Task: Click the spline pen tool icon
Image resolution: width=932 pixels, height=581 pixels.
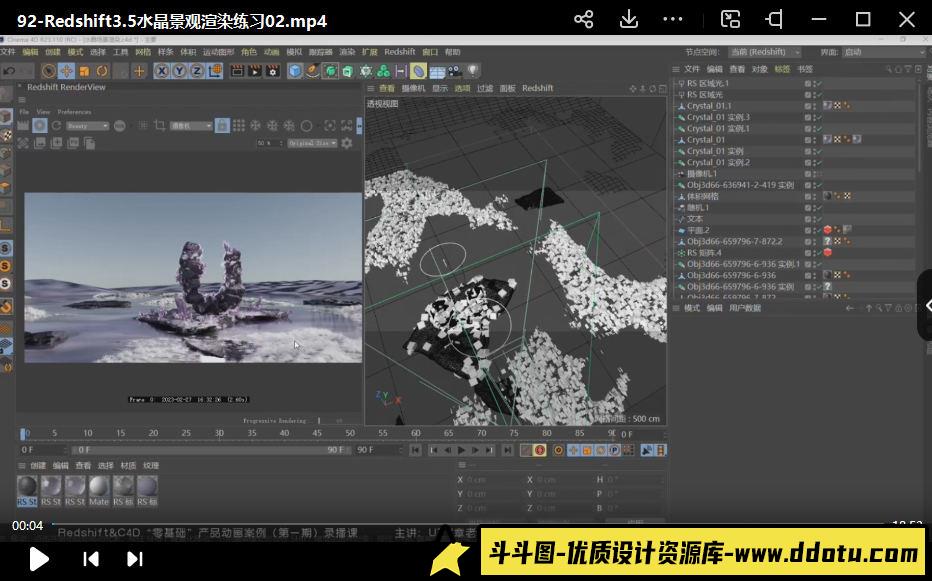Action: (x=313, y=71)
